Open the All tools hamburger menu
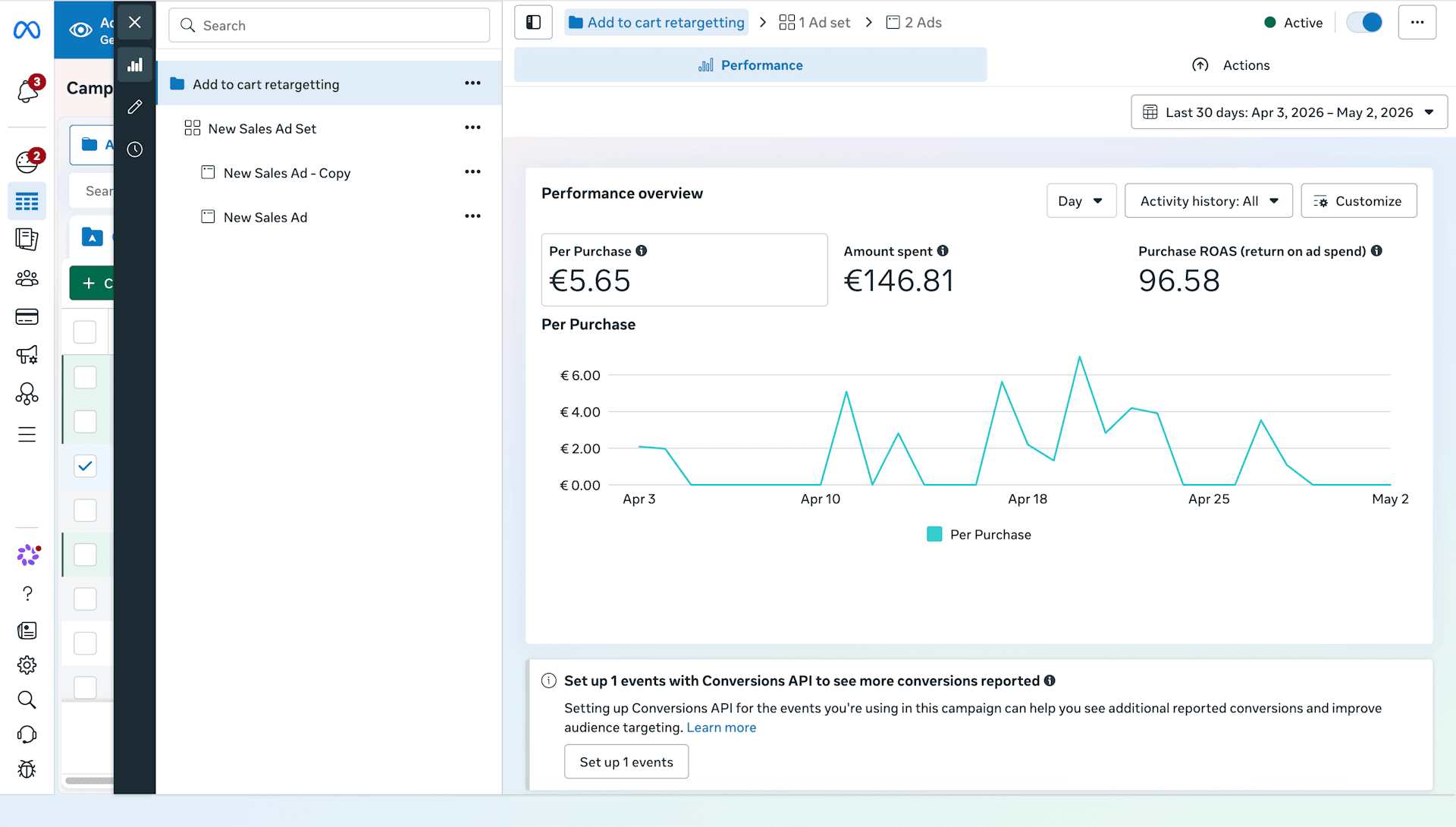 click(27, 434)
